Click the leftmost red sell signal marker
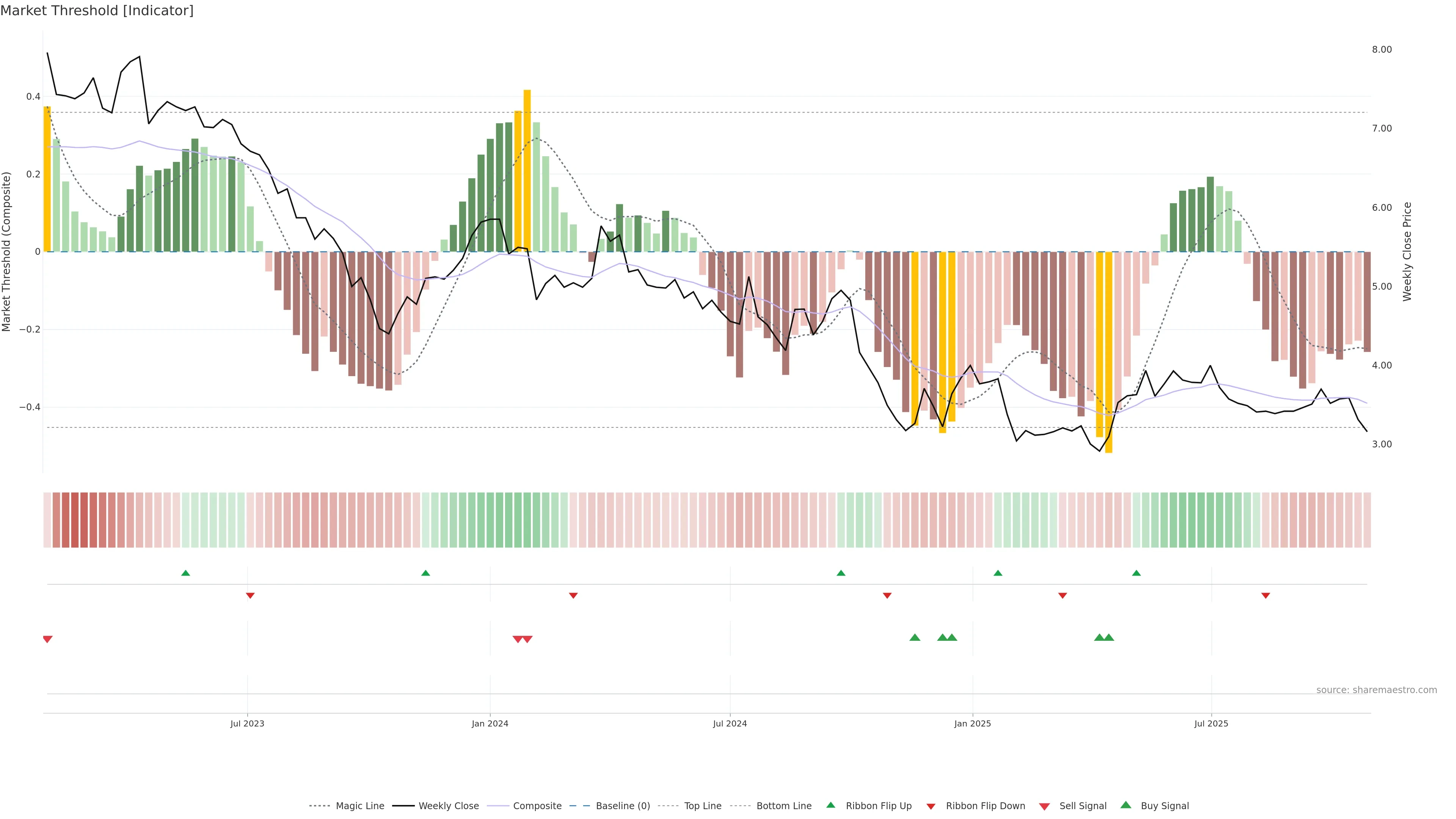 [x=47, y=639]
